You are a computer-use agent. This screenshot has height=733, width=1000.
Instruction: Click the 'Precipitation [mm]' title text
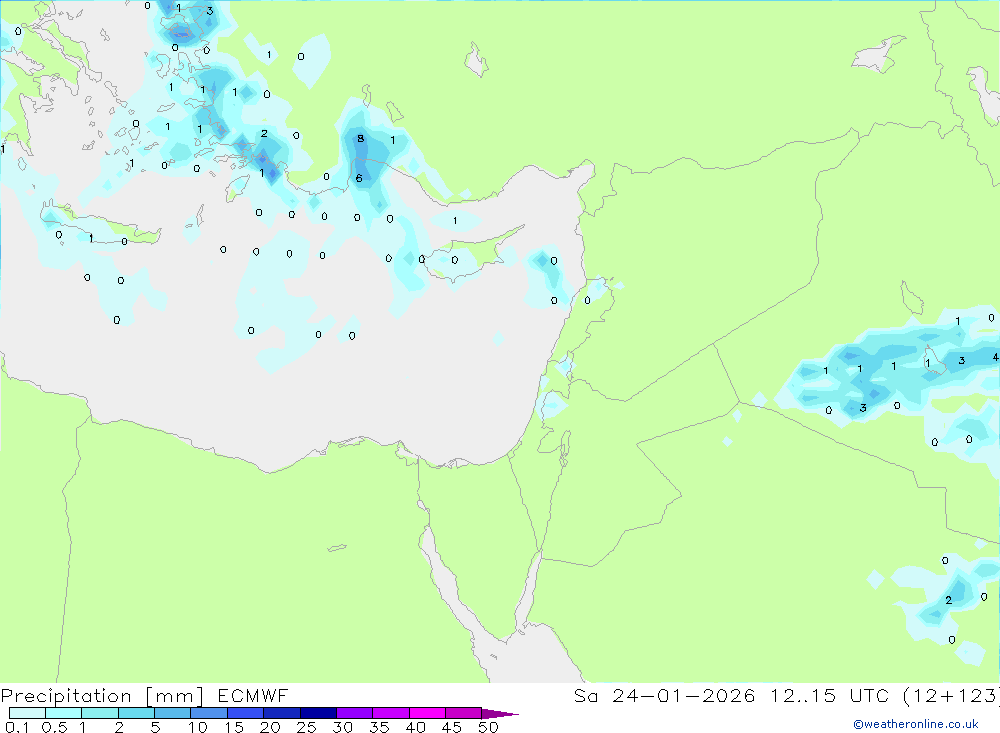(x=102, y=696)
